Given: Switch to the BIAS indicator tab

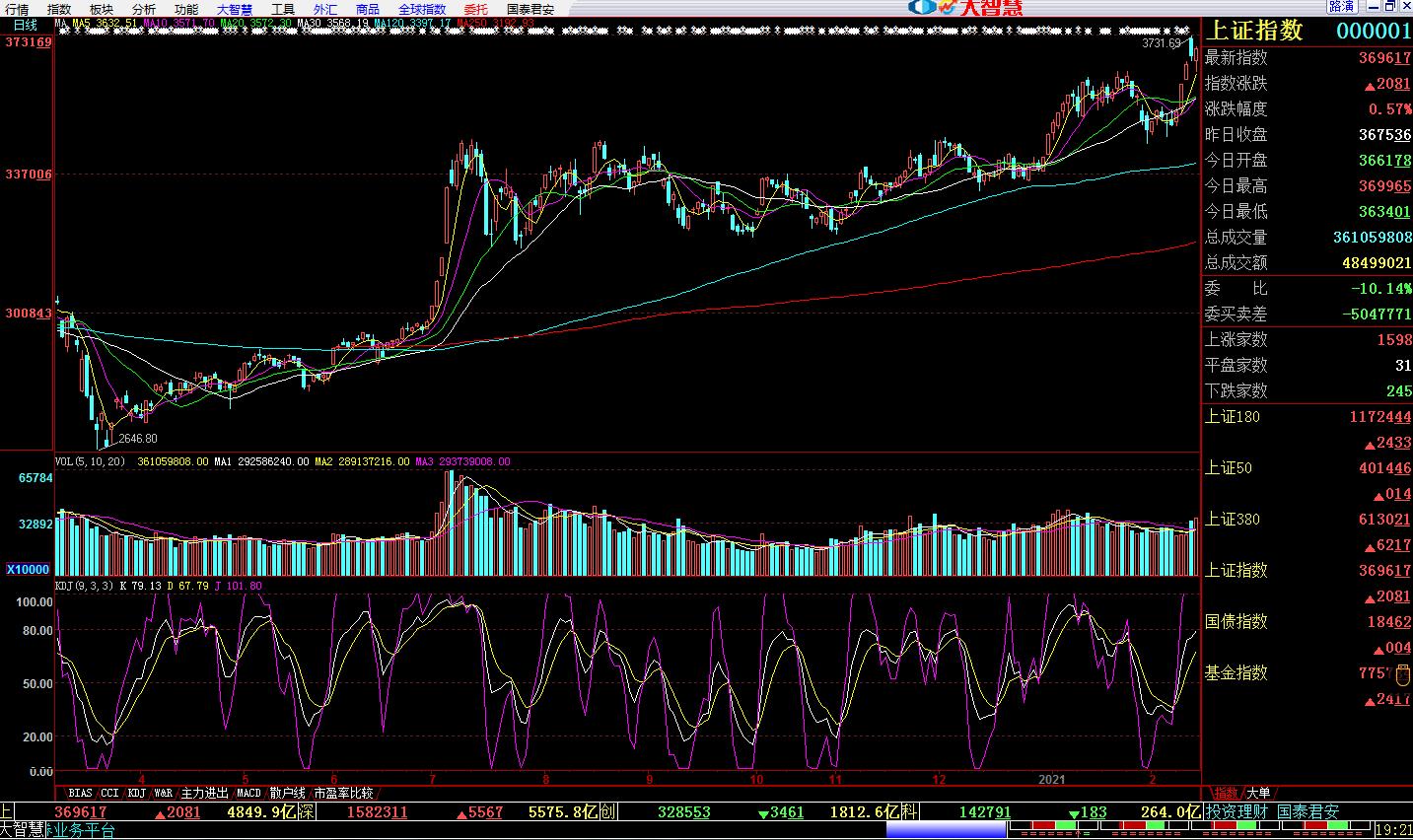Looking at the screenshot, I should click(x=81, y=793).
